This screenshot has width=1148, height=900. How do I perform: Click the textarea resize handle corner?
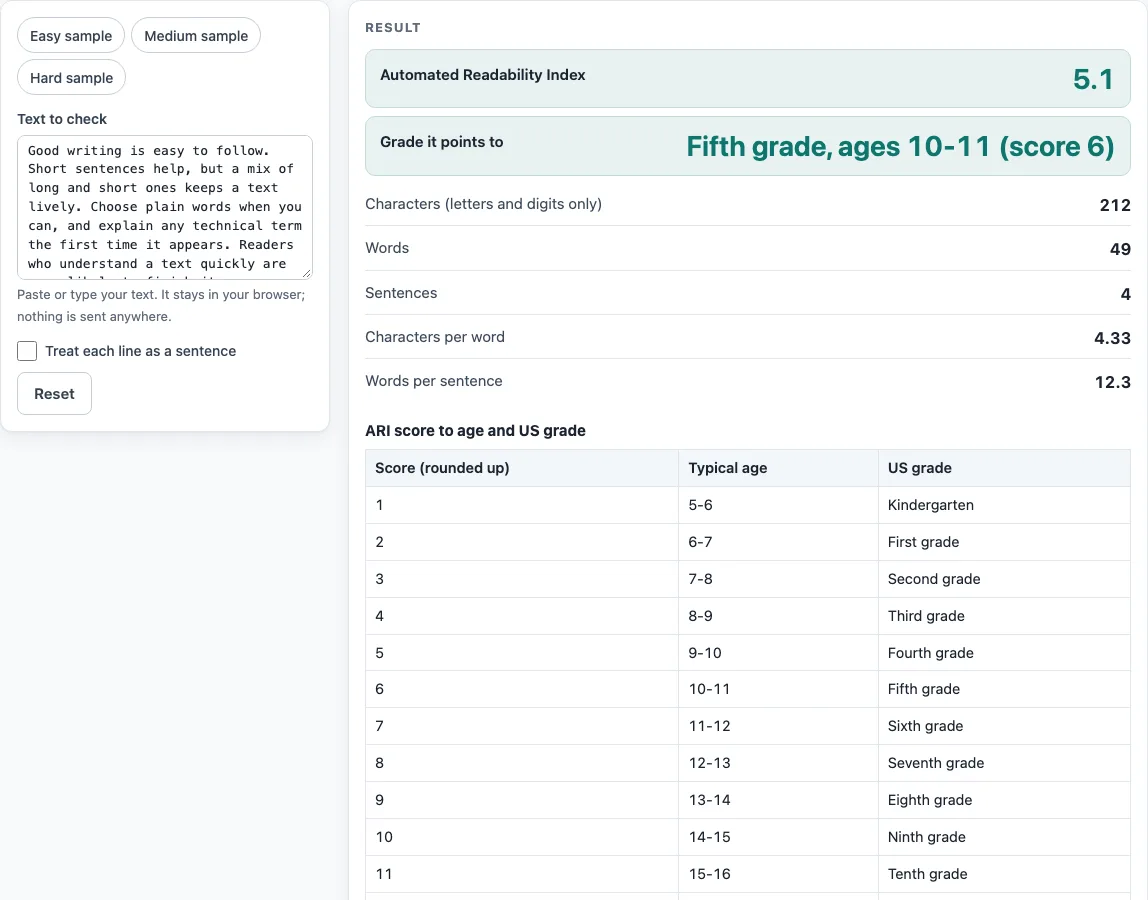tap(306, 272)
